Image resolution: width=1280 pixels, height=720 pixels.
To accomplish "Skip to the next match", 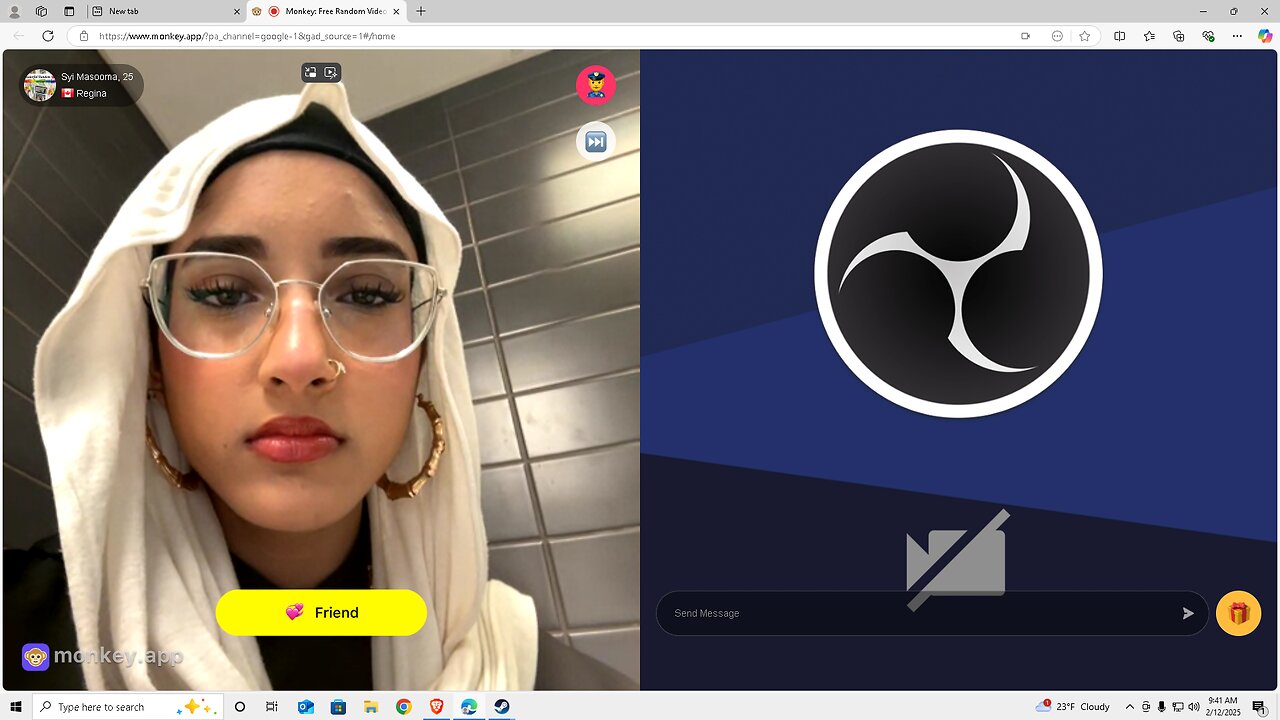I will pyautogui.click(x=595, y=141).
